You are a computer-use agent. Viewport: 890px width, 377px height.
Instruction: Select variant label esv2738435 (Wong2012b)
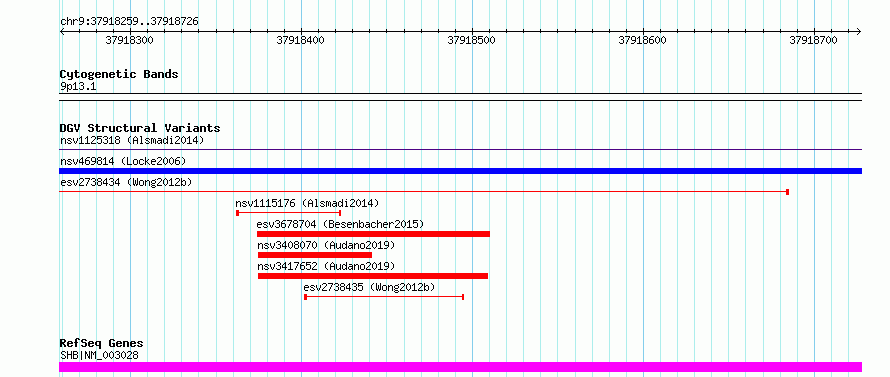point(370,287)
